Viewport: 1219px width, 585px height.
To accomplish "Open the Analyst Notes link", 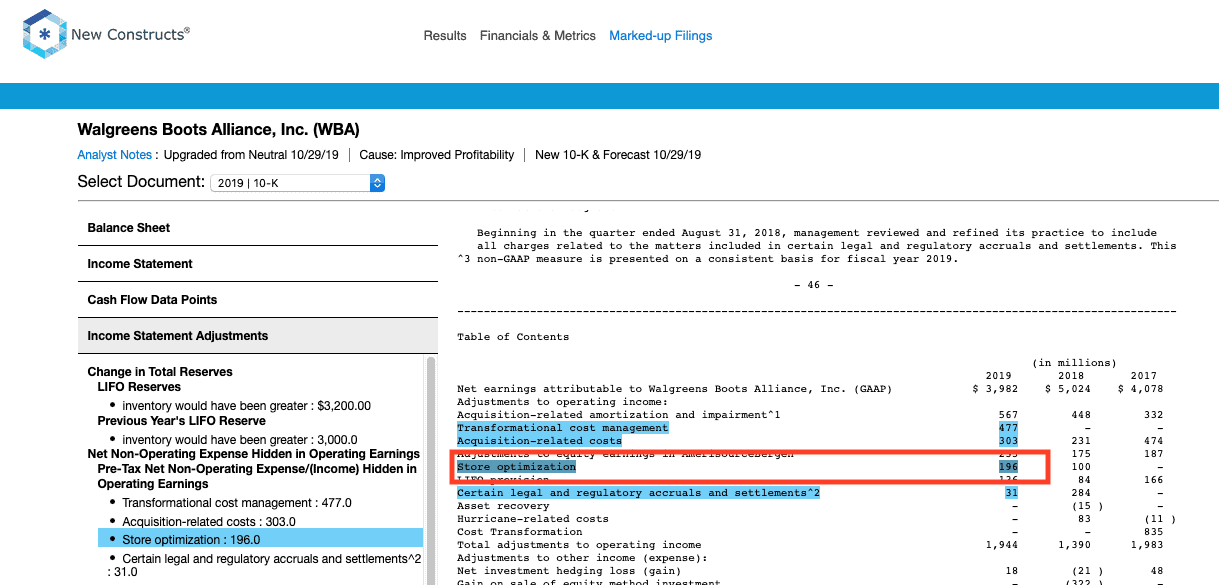I will (115, 155).
